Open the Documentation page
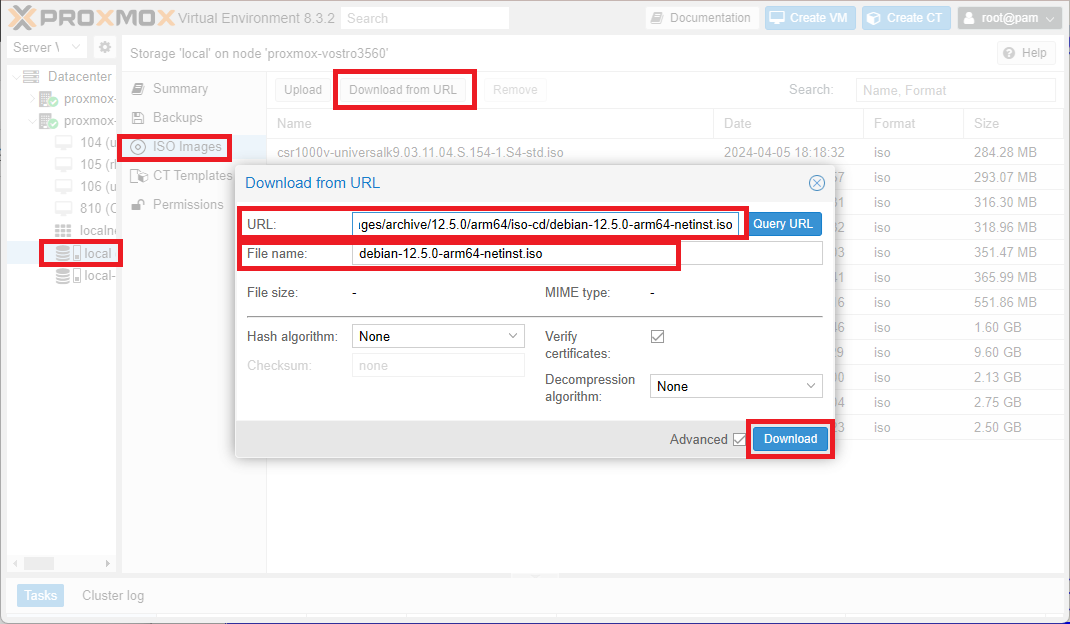1070x624 pixels. [x=701, y=18]
